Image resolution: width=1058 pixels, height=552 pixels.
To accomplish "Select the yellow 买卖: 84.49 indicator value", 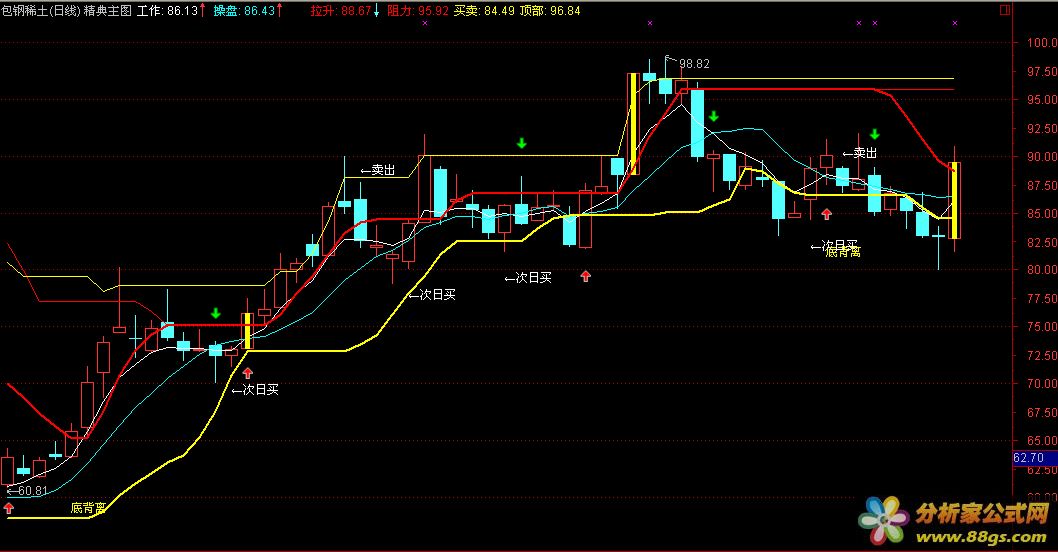I will coord(484,11).
